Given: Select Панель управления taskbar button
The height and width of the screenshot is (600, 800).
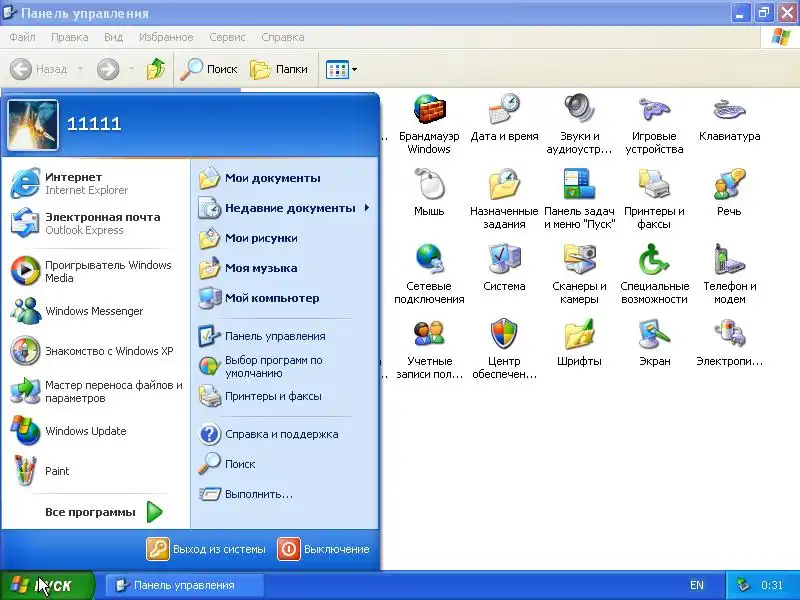Looking at the screenshot, I should click(x=184, y=585).
